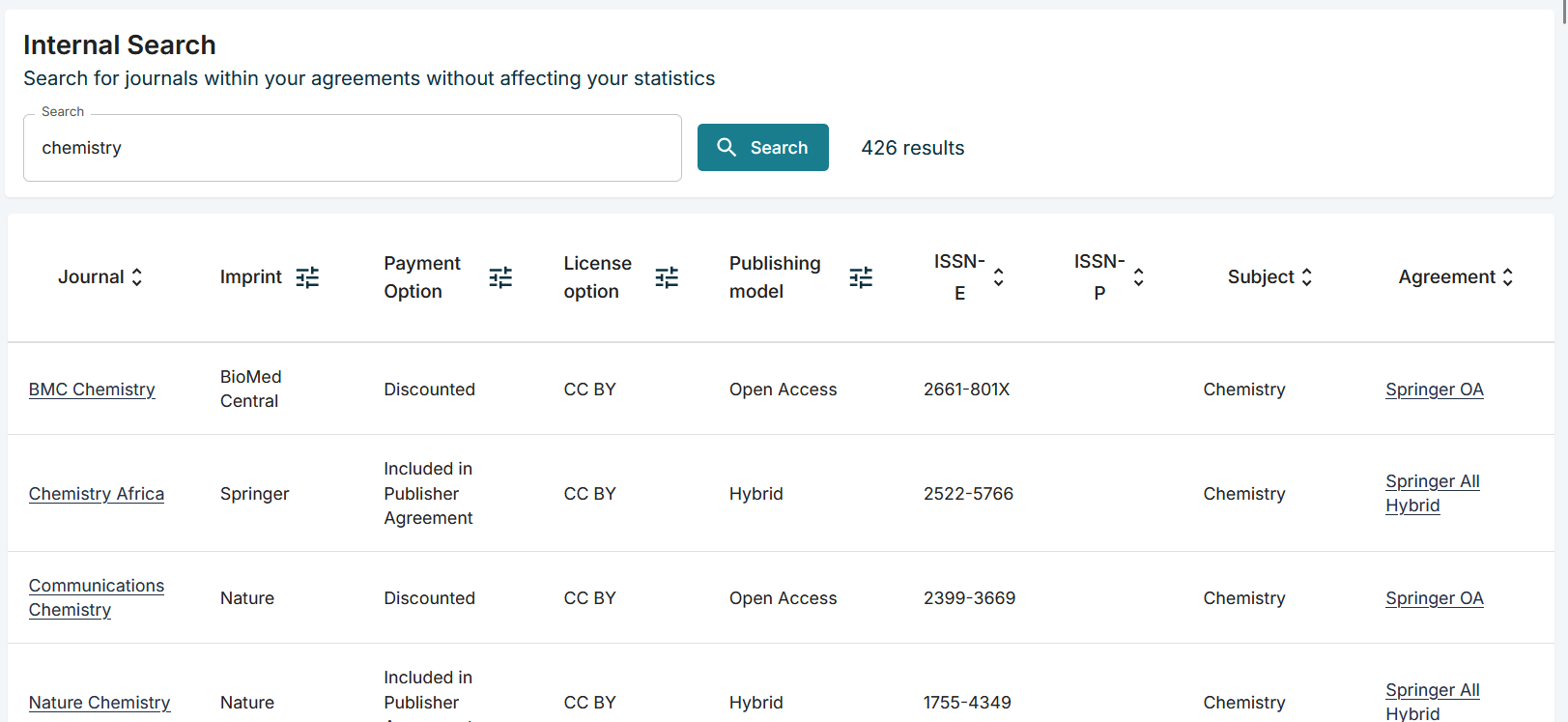Open Springer OA agreement for BMC Chemistry
The width and height of the screenshot is (1568, 722).
1435,390
